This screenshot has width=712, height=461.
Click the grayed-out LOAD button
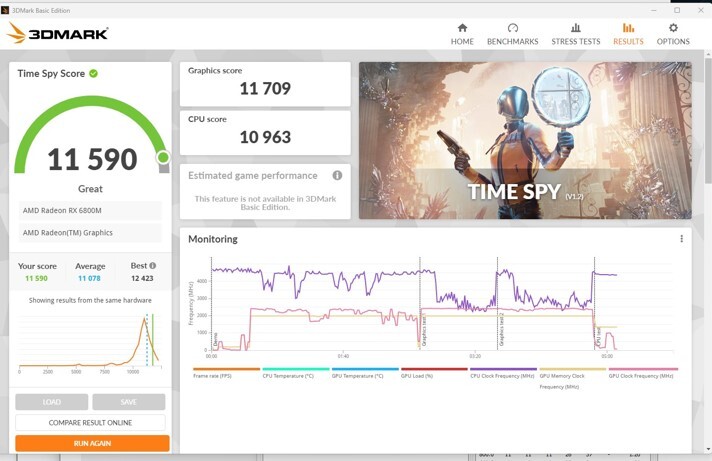[52, 402]
